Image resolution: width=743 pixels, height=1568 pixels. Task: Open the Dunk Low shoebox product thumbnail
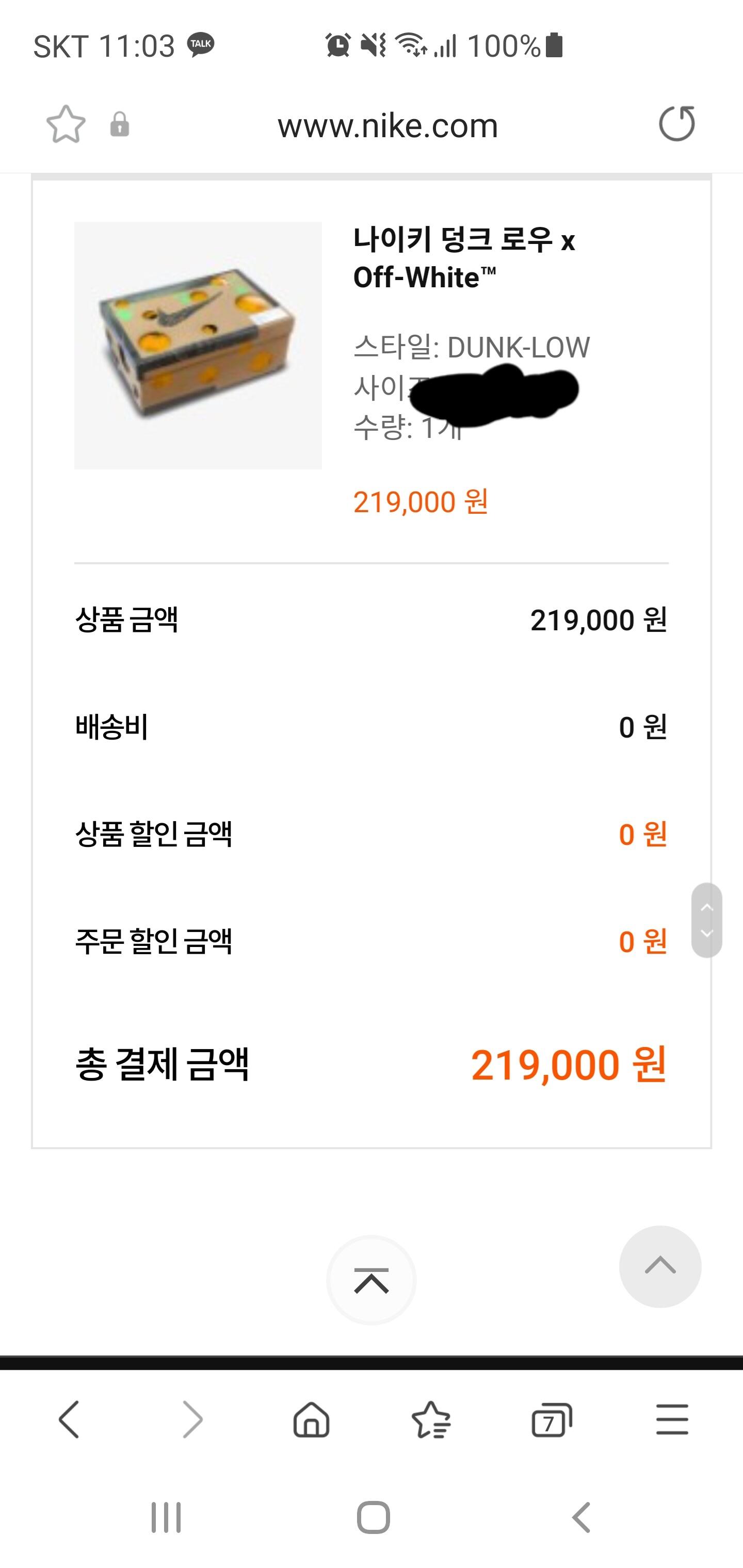pyautogui.click(x=198, y=345)
